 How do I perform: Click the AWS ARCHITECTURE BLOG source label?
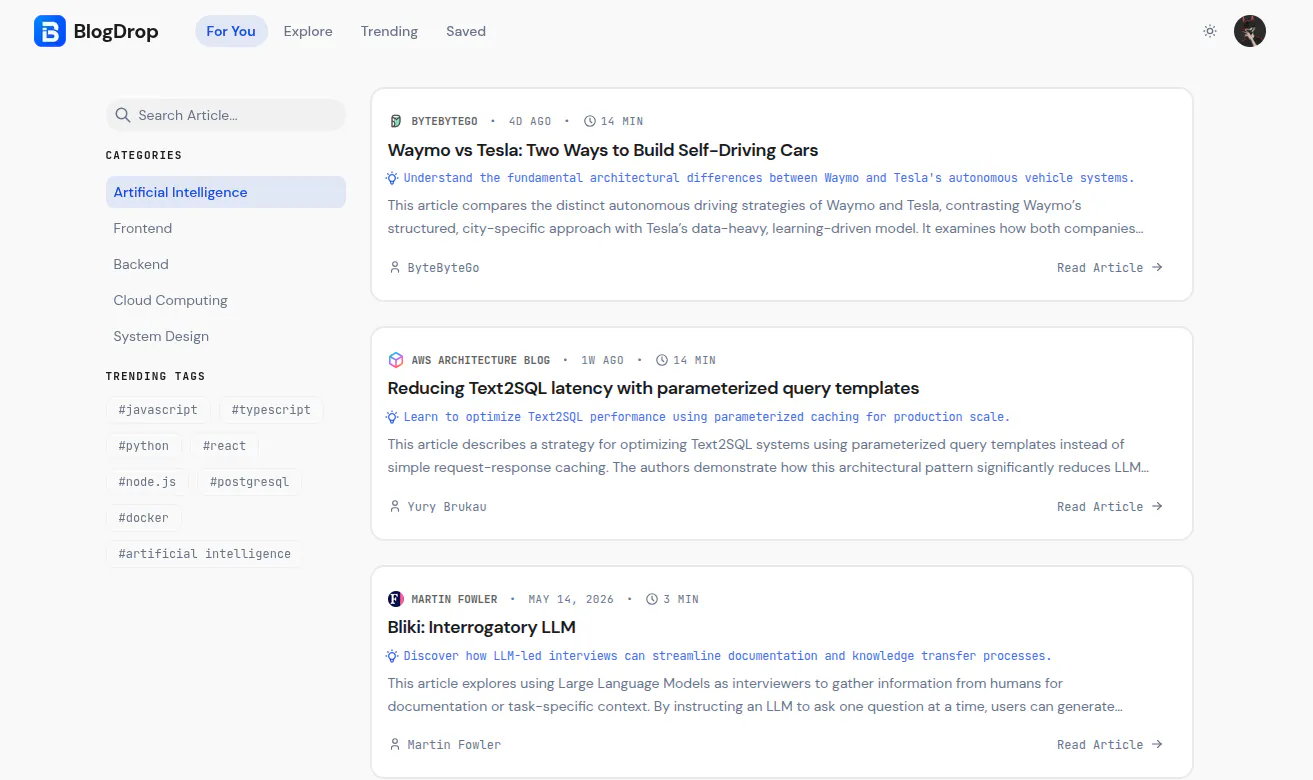[481, 360]
